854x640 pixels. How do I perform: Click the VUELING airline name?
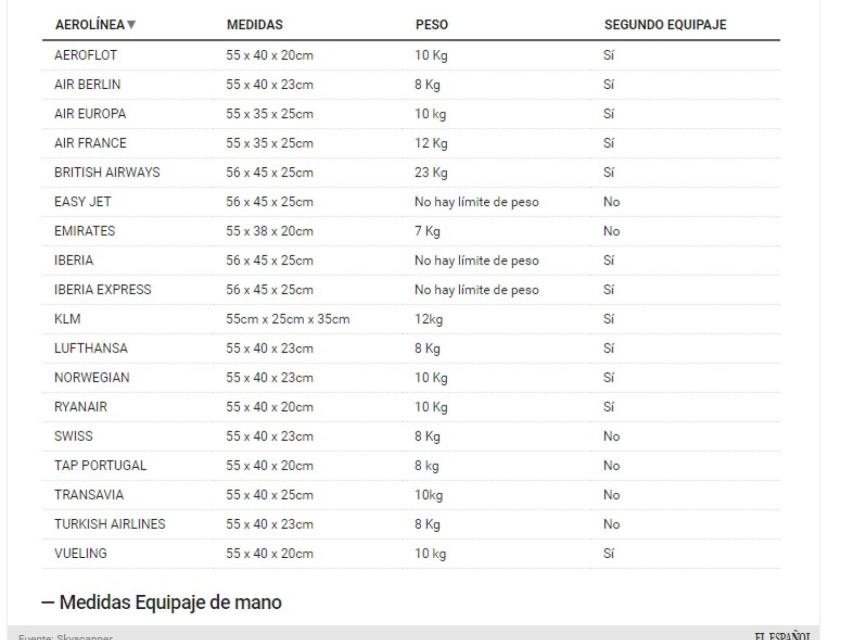(79, 552)
